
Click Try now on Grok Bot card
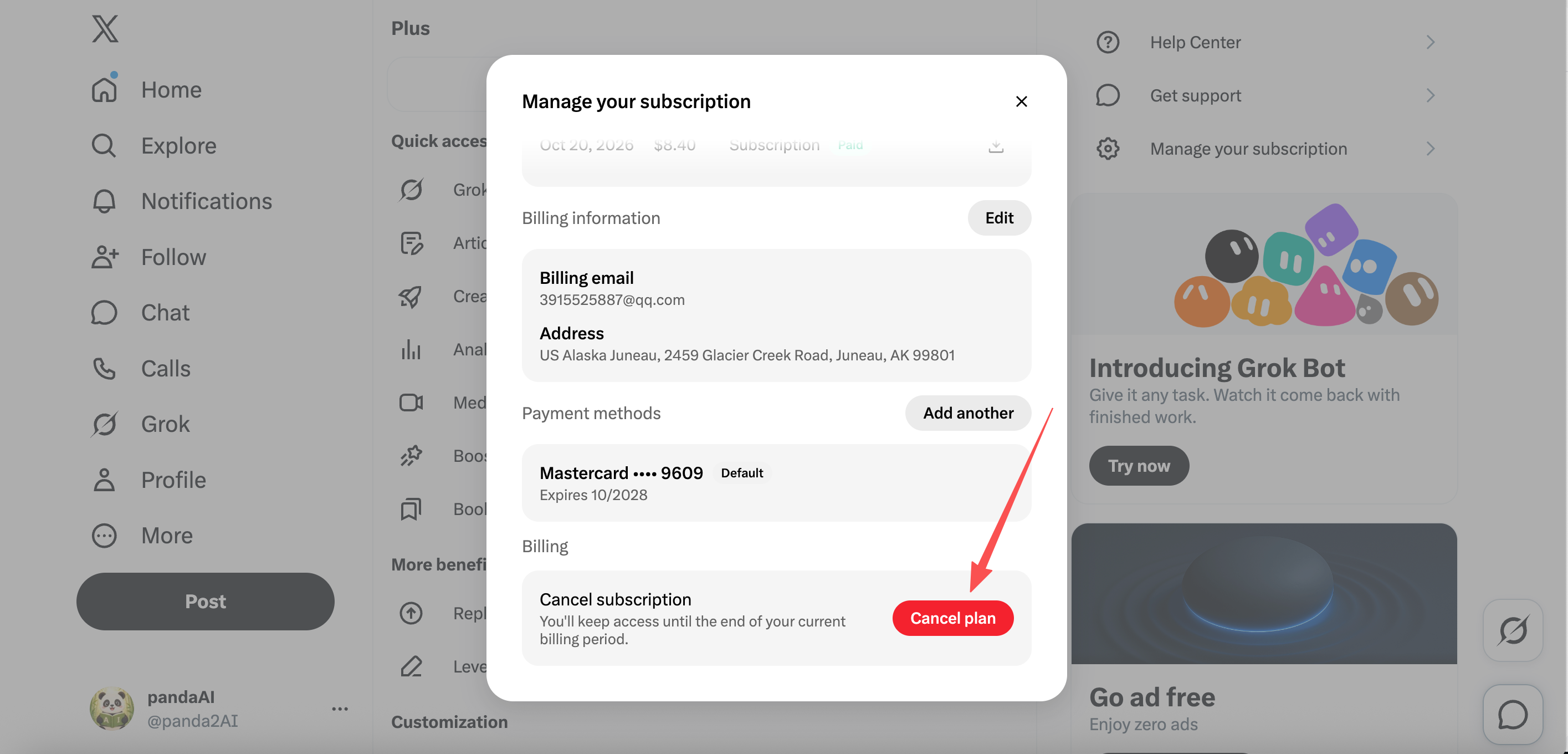pyautogui.click(x=1139, y=466)
